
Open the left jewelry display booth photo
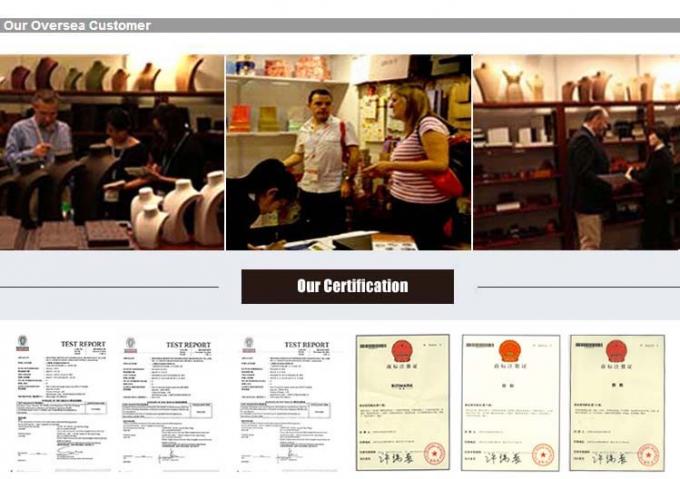[x=112, y=152]
